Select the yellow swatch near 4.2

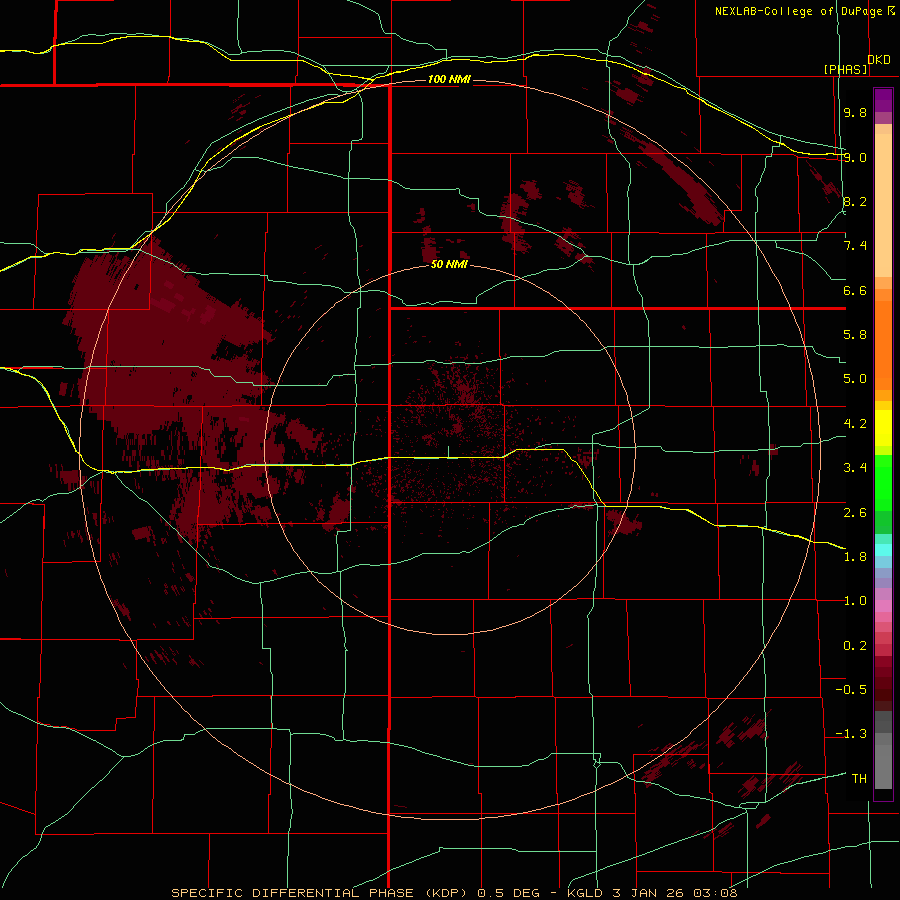click(x=883, y=428)
